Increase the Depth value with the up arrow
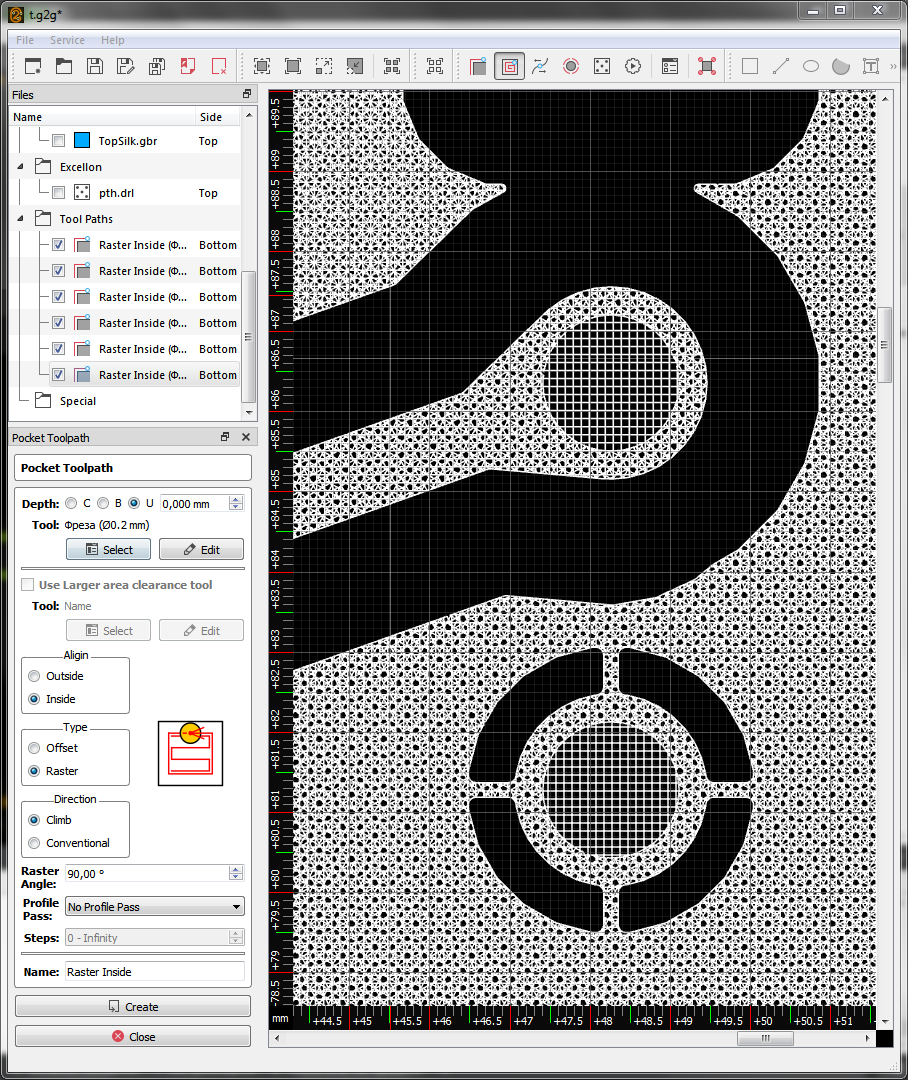The height and width of the screenshot is (1080, 908). point(236,499)
